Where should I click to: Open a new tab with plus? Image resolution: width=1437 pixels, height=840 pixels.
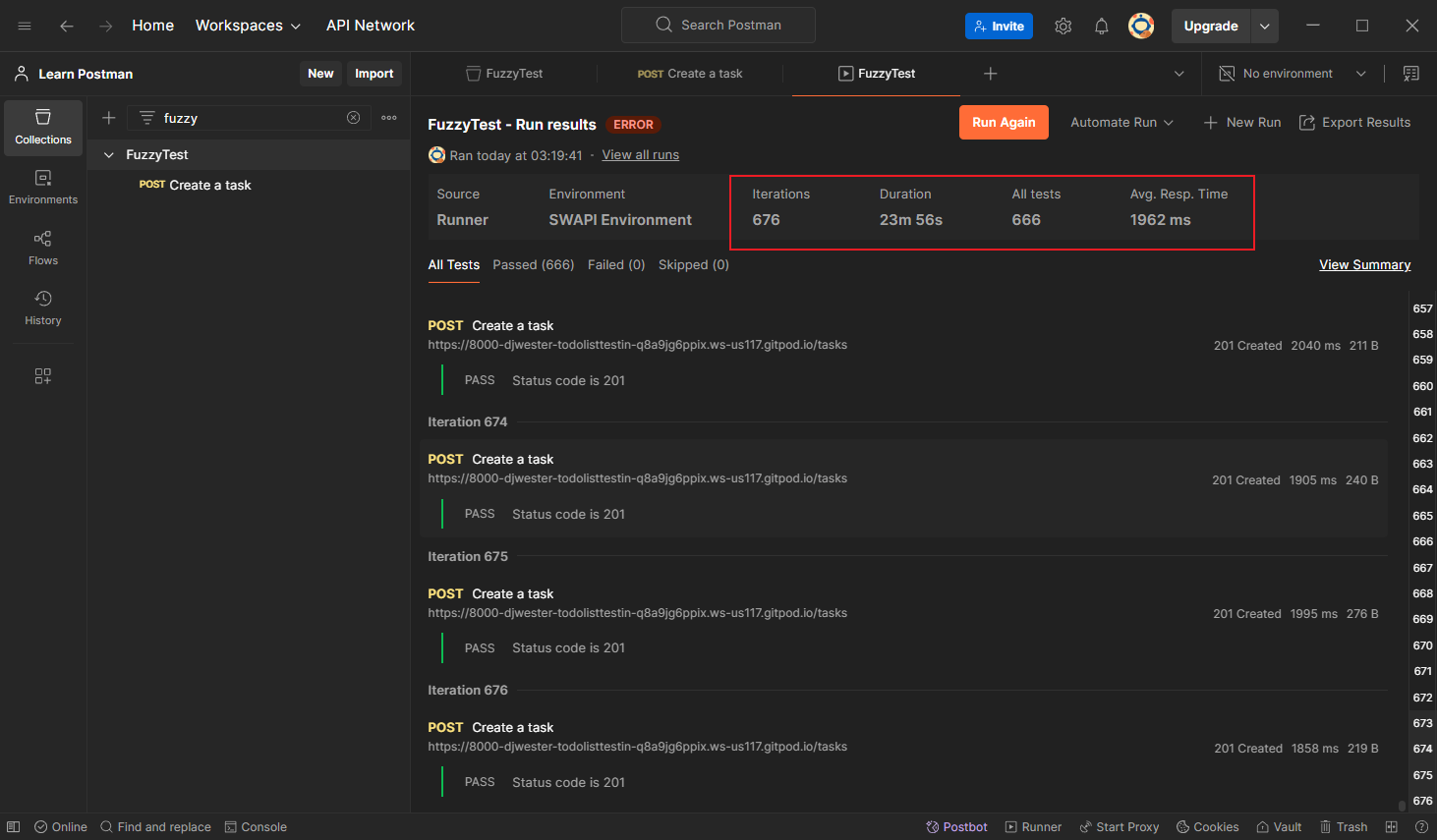[x=991, y=74]
